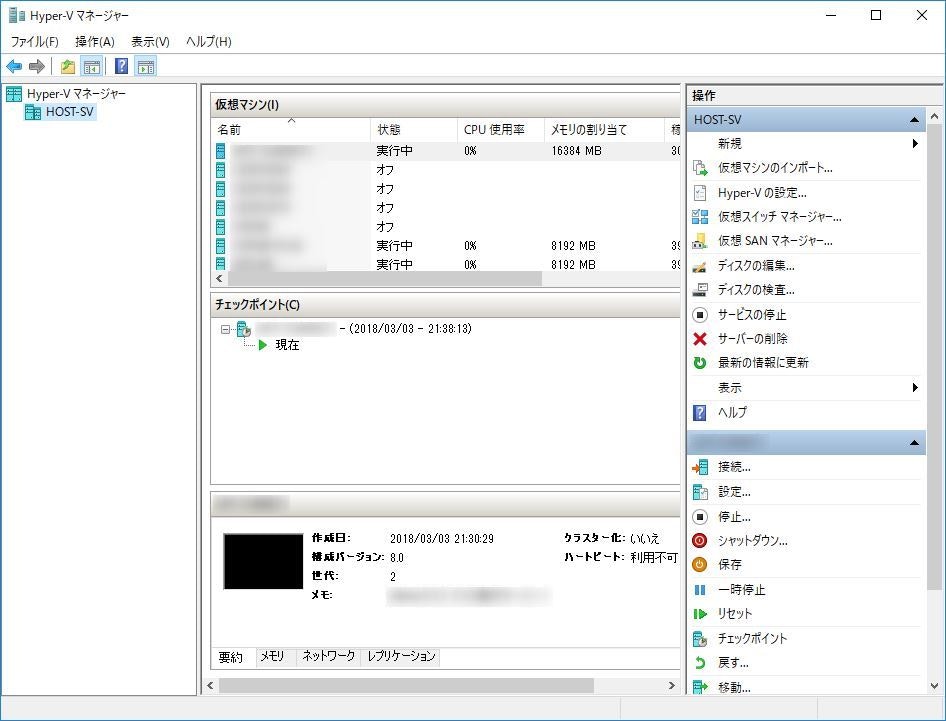Click the VM 設定 settings icon

pyautogui.click(x=700, y=492)
